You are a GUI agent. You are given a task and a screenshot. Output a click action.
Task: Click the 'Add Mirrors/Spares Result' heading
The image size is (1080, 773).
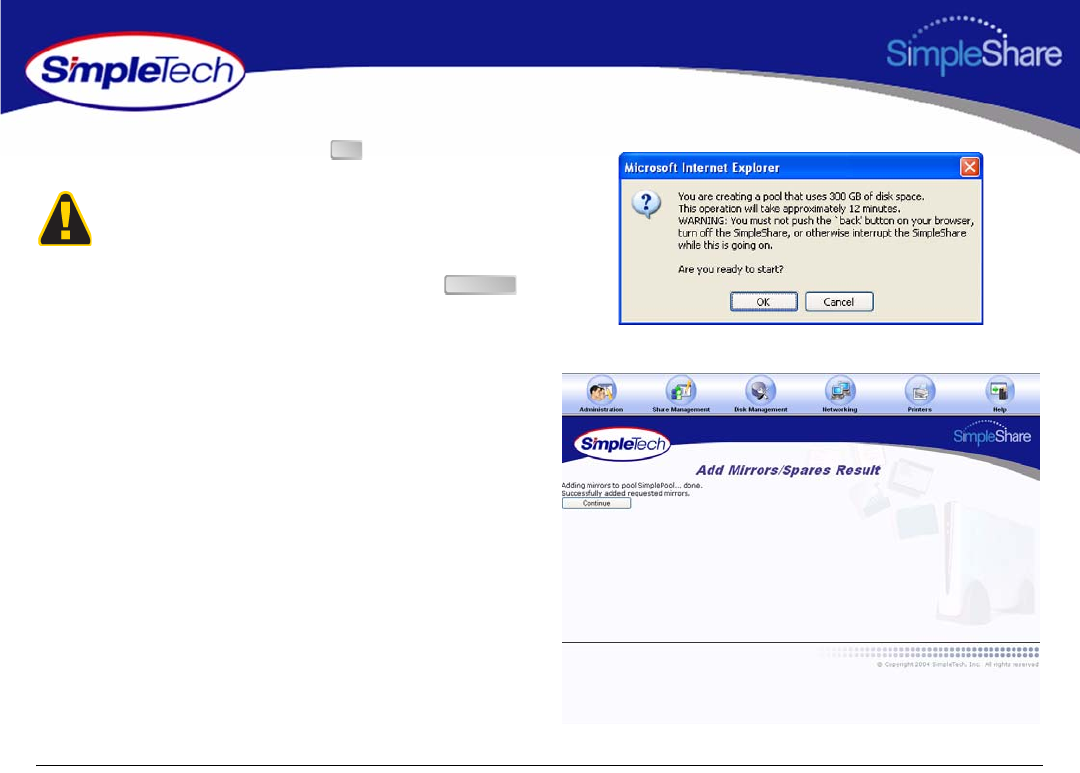click(788, 471)
